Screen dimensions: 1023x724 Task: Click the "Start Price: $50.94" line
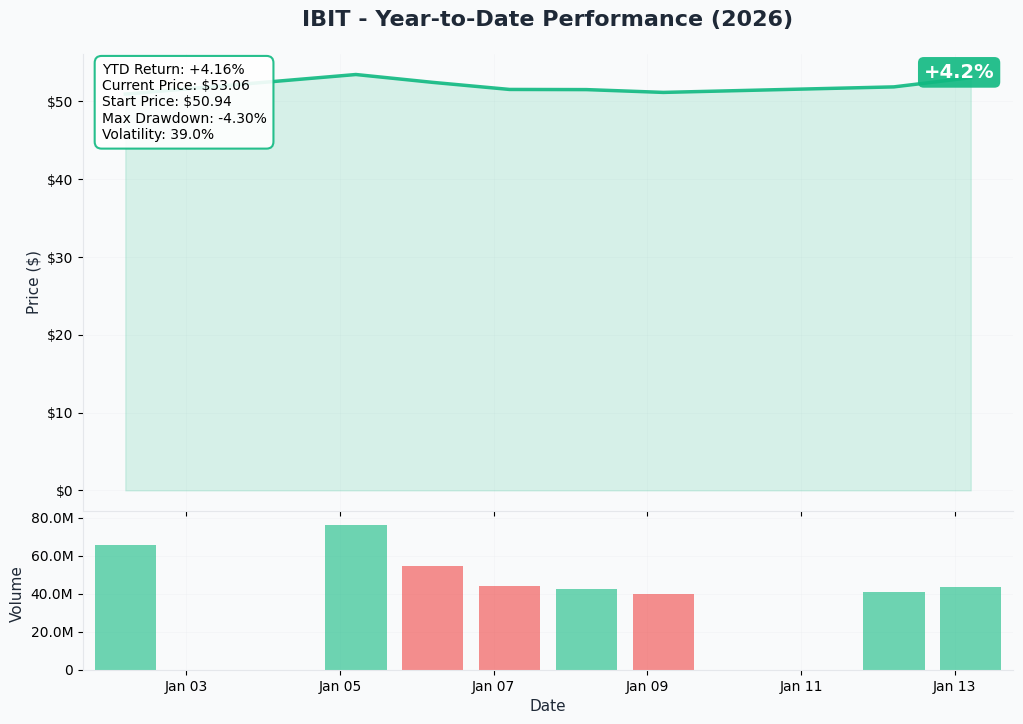(x=166, y=101)
